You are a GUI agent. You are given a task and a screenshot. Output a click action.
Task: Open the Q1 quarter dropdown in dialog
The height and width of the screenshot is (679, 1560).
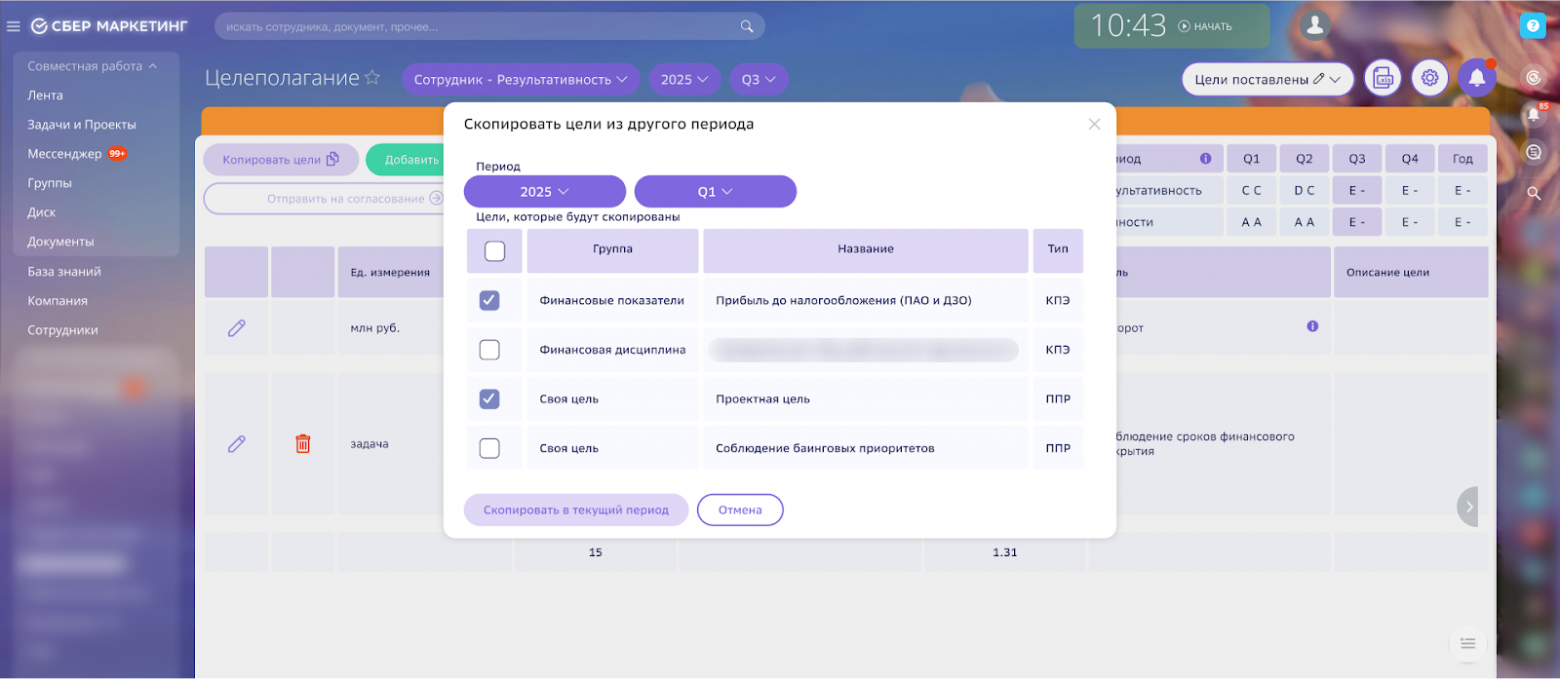pyautogui.click(x=715, y=191)
